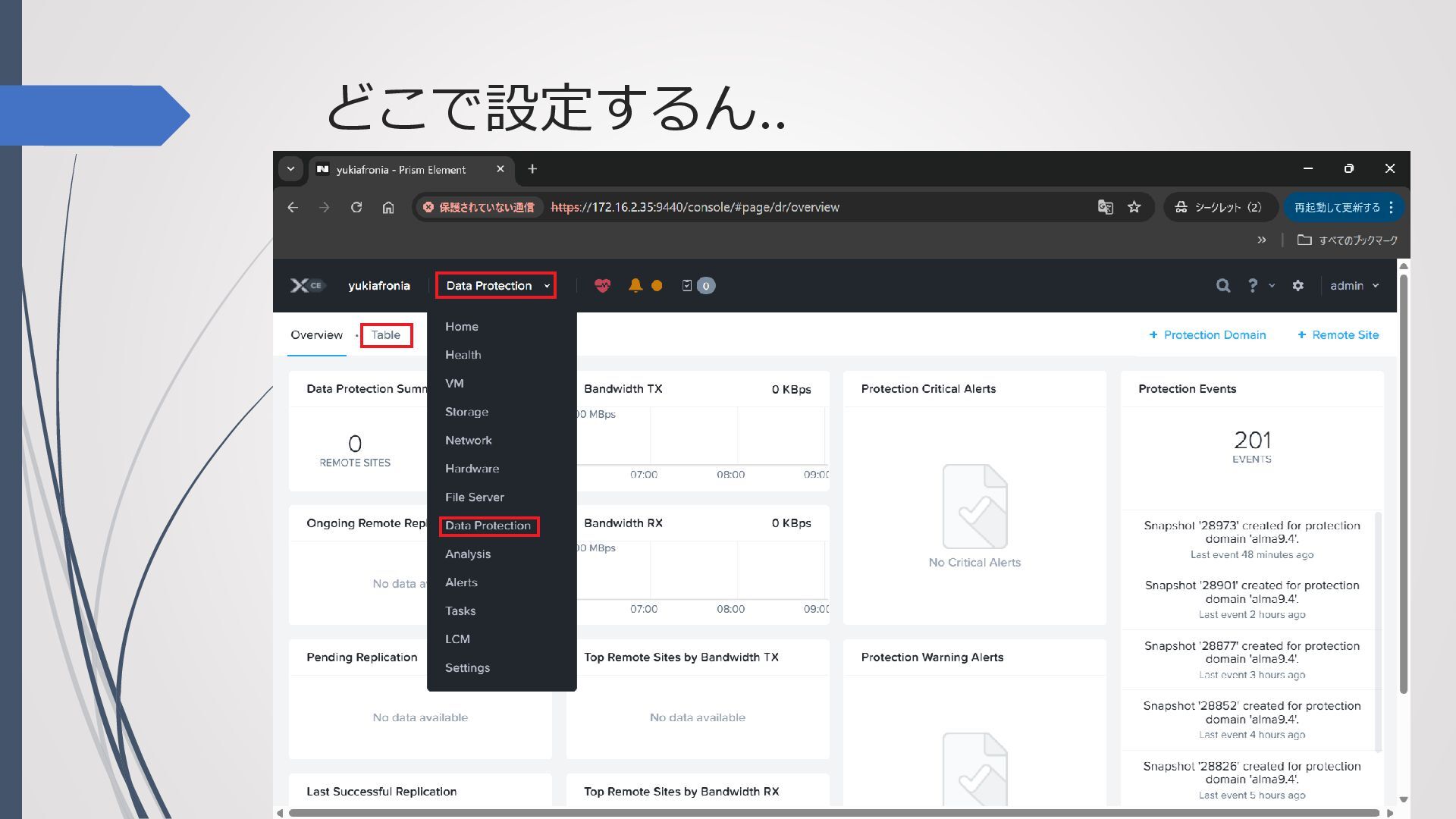Select File Server from the menu
Viewport: 1456px width, 819px height.
tap(474, 497)
